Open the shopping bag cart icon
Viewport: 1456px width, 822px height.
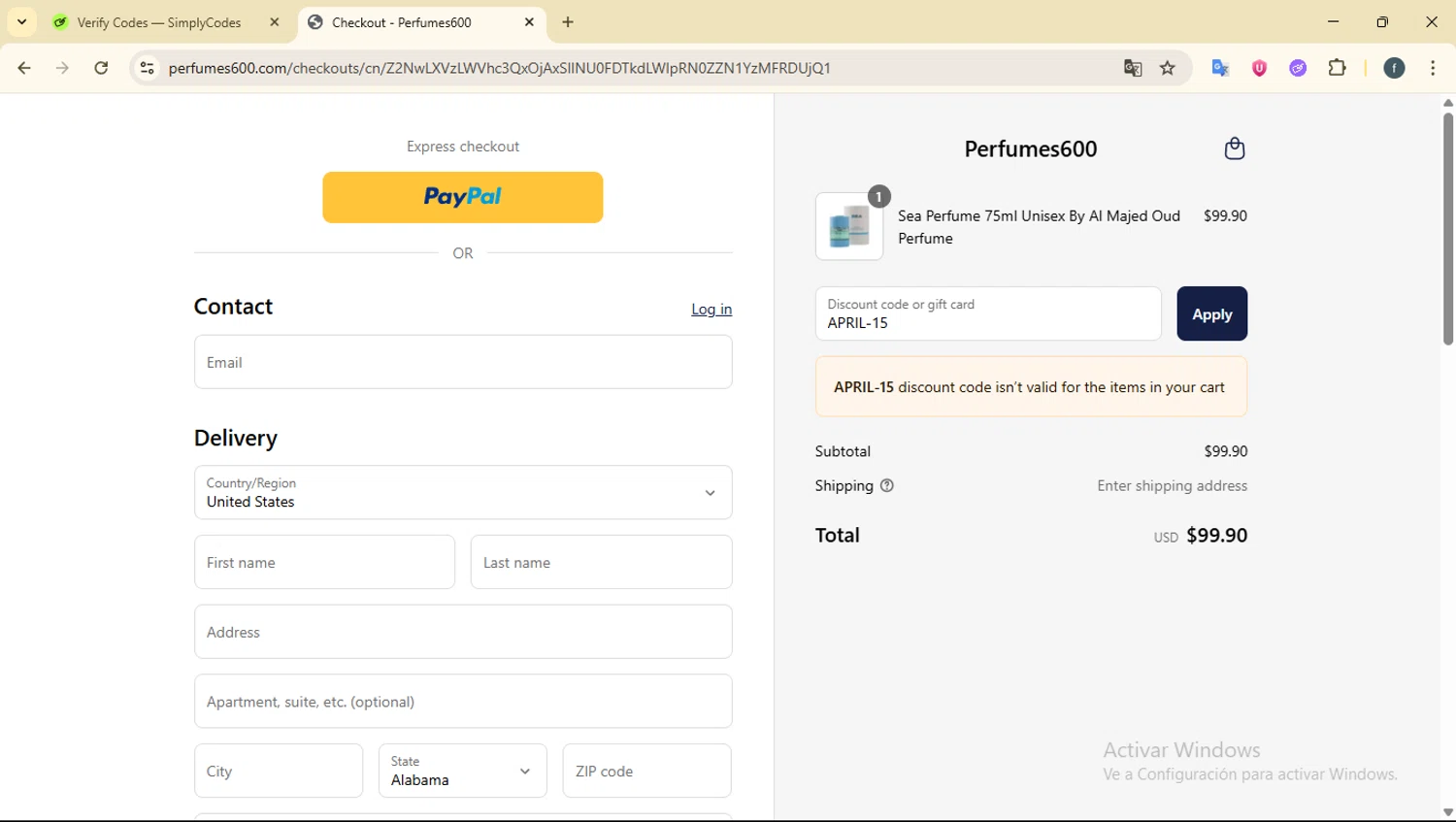[1234, 148]
